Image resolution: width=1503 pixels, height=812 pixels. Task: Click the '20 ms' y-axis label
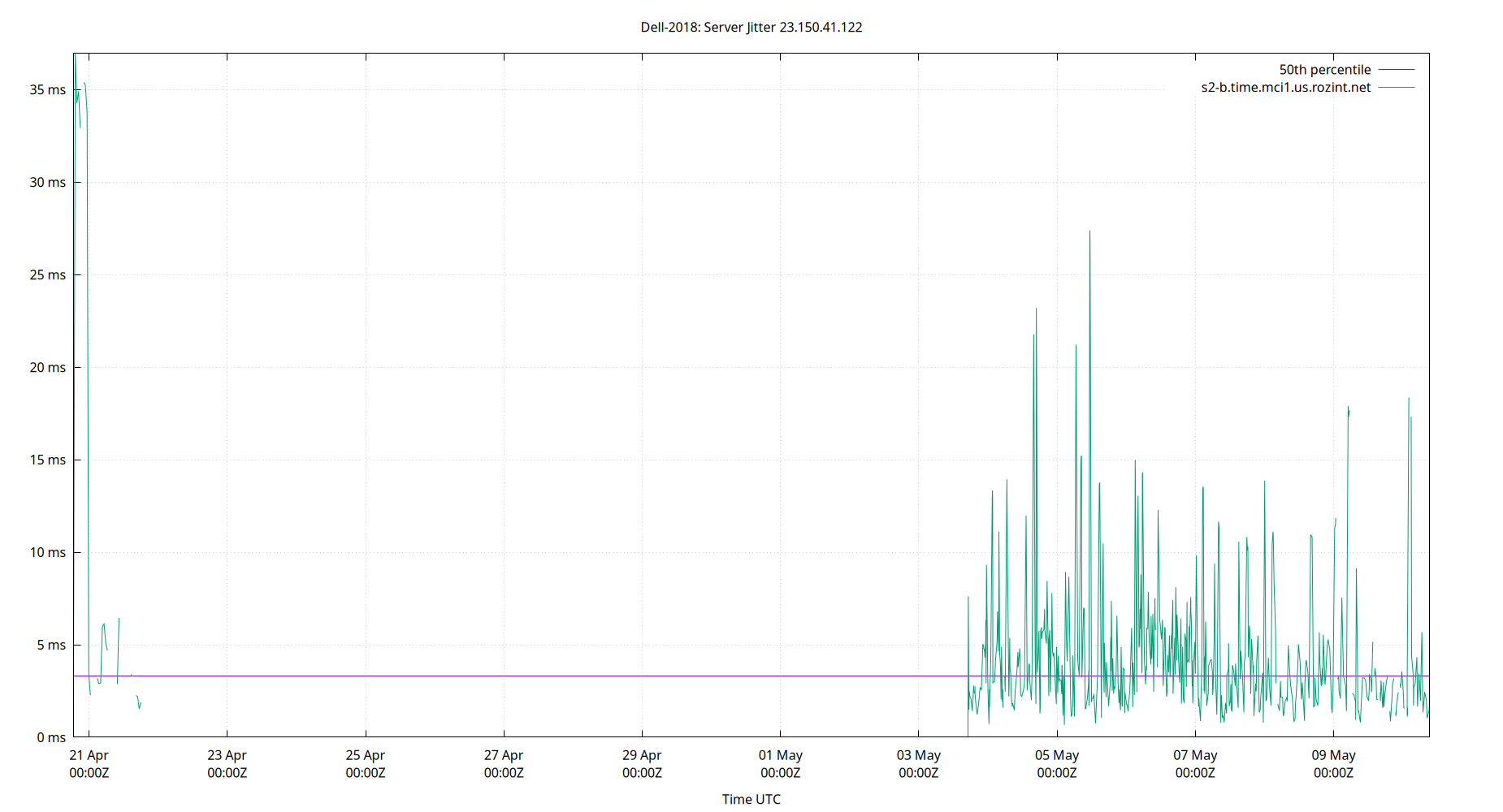[48, 367]
